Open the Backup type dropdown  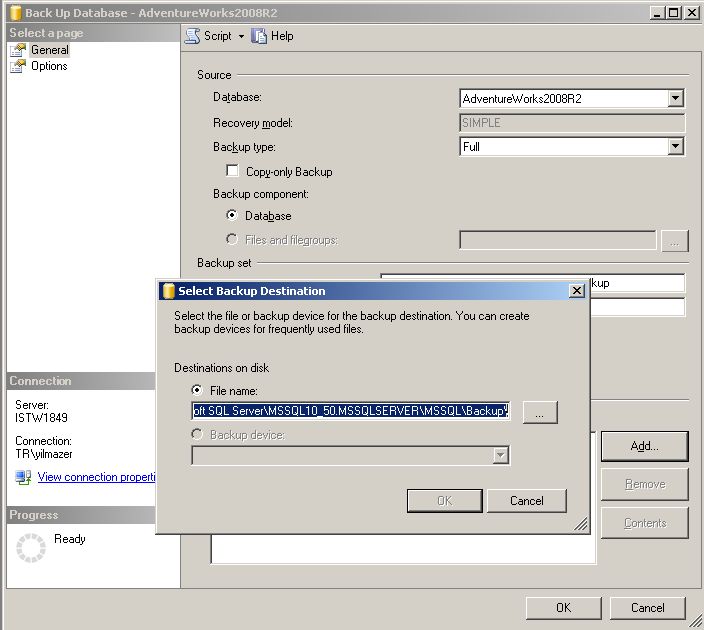click(675, 146)
